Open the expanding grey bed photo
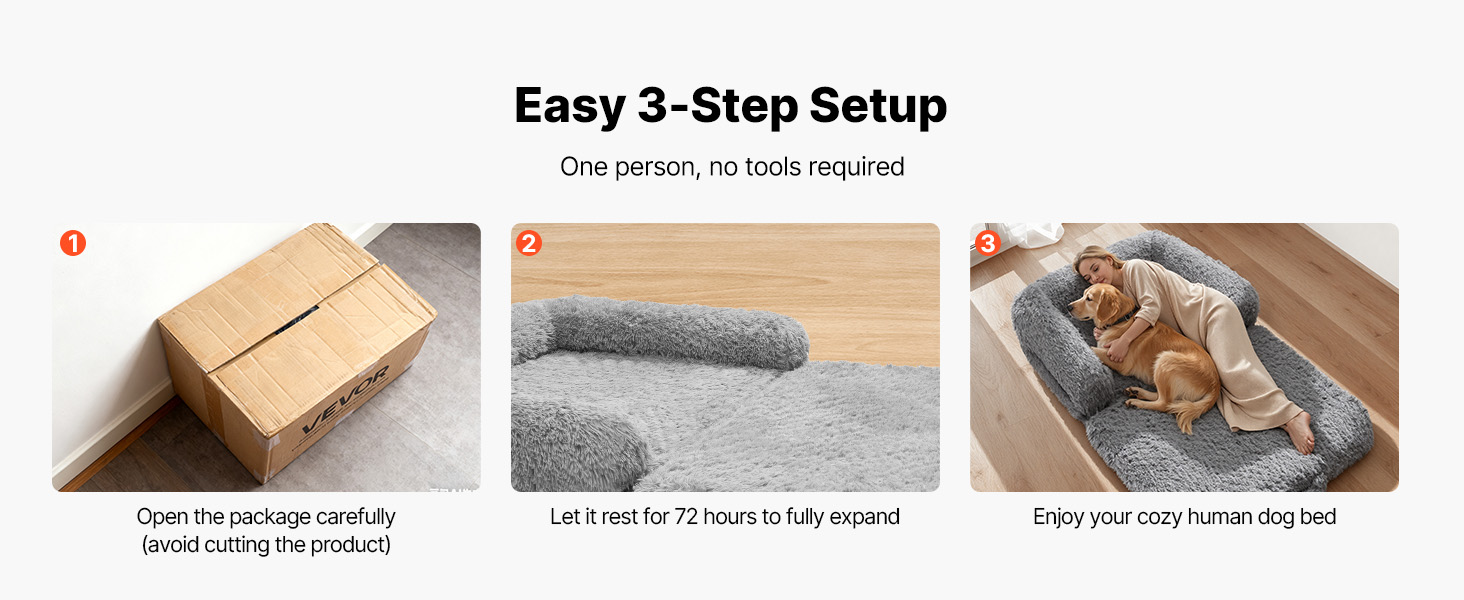1464x600 pixels. click(x=725, y=357)
